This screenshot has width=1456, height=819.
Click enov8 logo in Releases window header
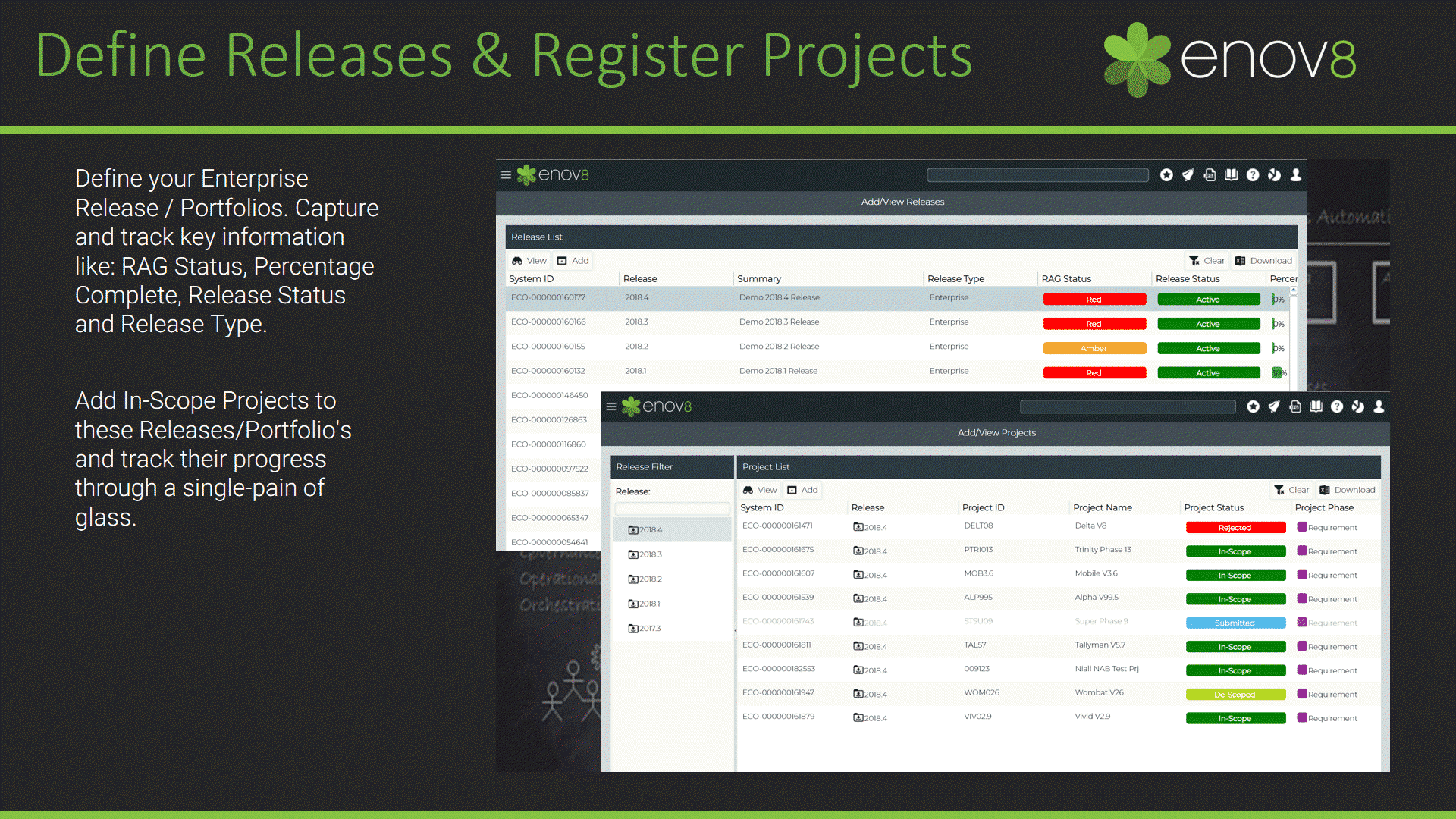click(x=553, y=175)
